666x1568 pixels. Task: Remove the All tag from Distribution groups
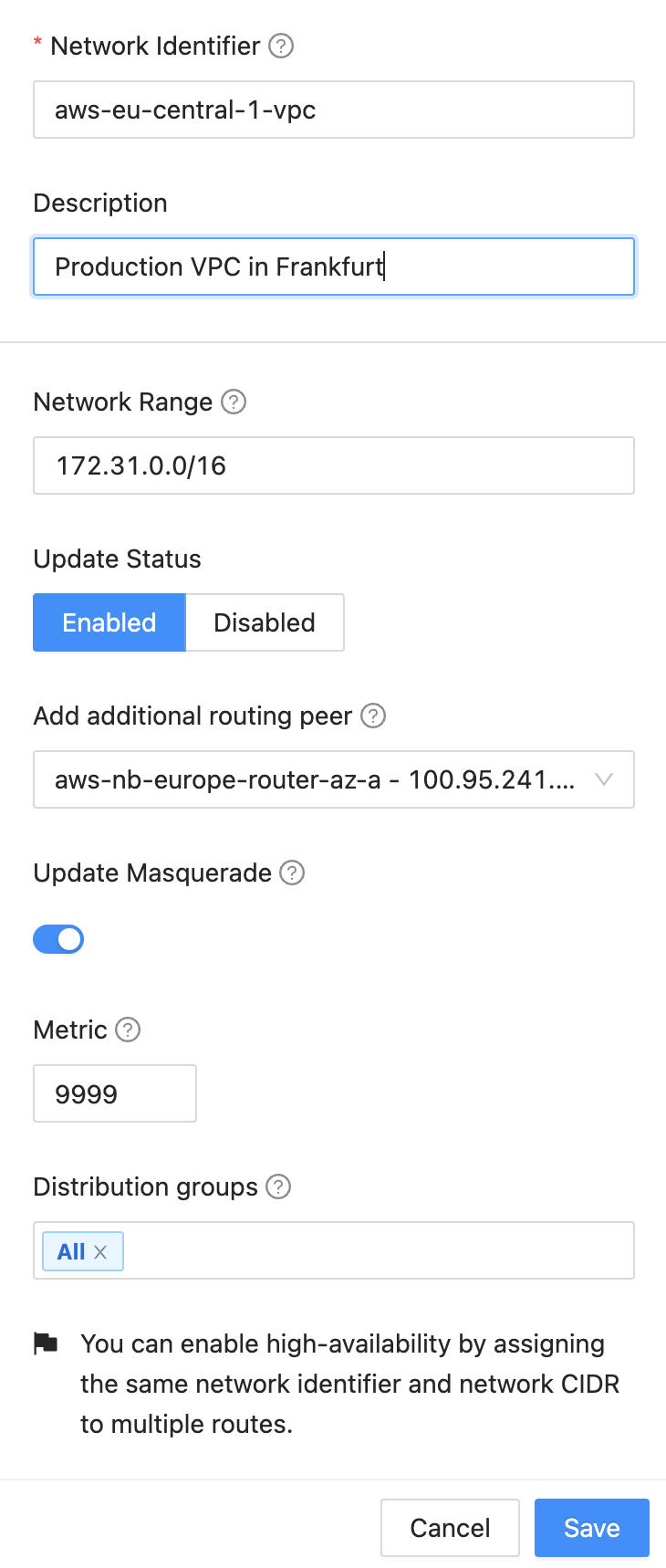[x=101, y=1252]
